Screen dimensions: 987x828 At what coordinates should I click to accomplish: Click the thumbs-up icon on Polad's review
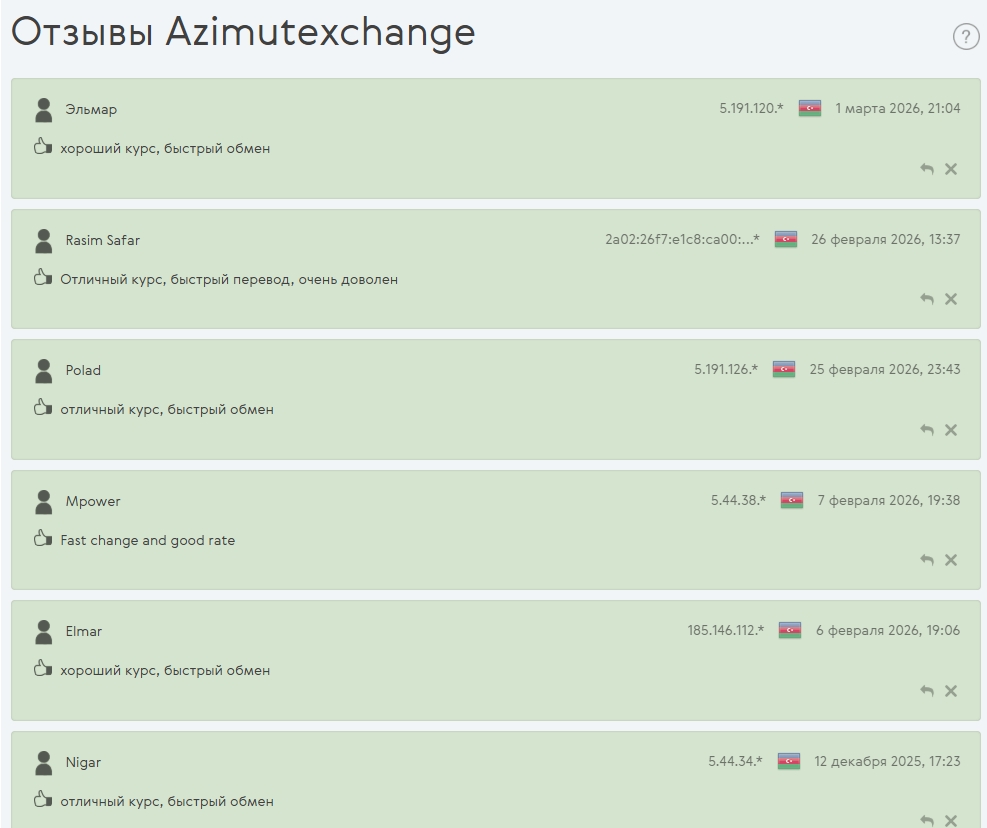pos(42,408)
